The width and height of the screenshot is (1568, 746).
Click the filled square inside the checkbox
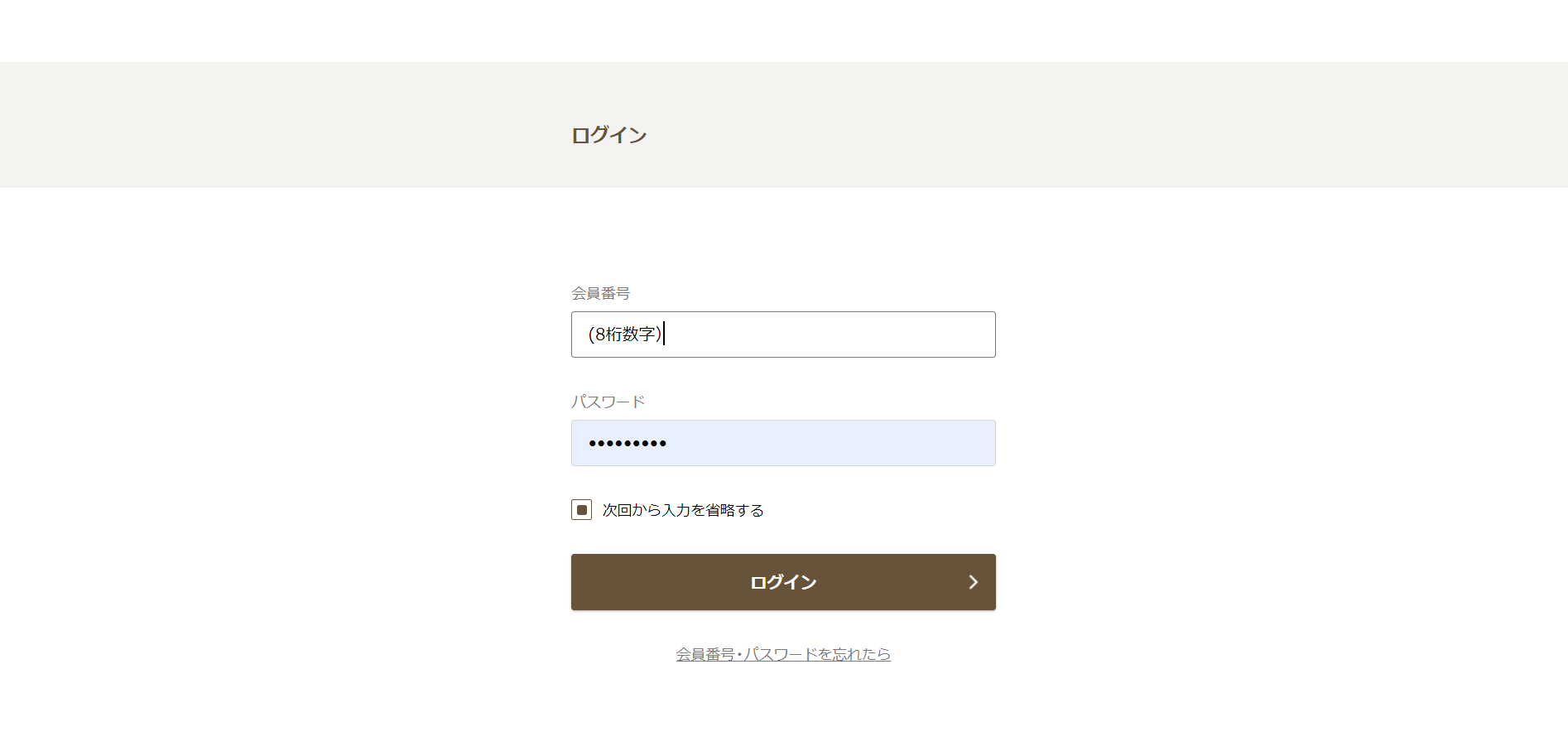click(x=582, y=510)
